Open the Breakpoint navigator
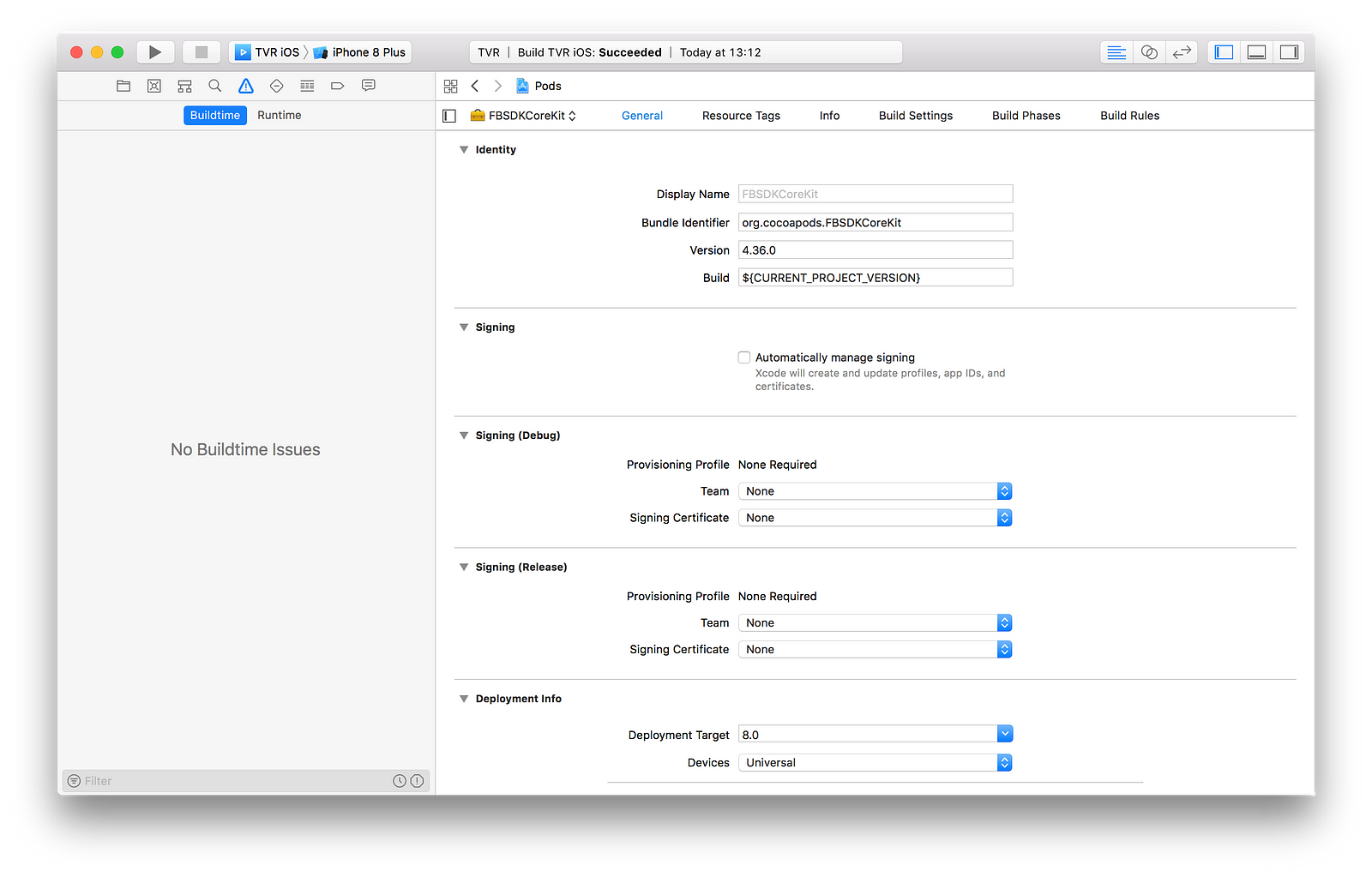The height and width of the screenshot is (877, 1372). pos(338,86)
